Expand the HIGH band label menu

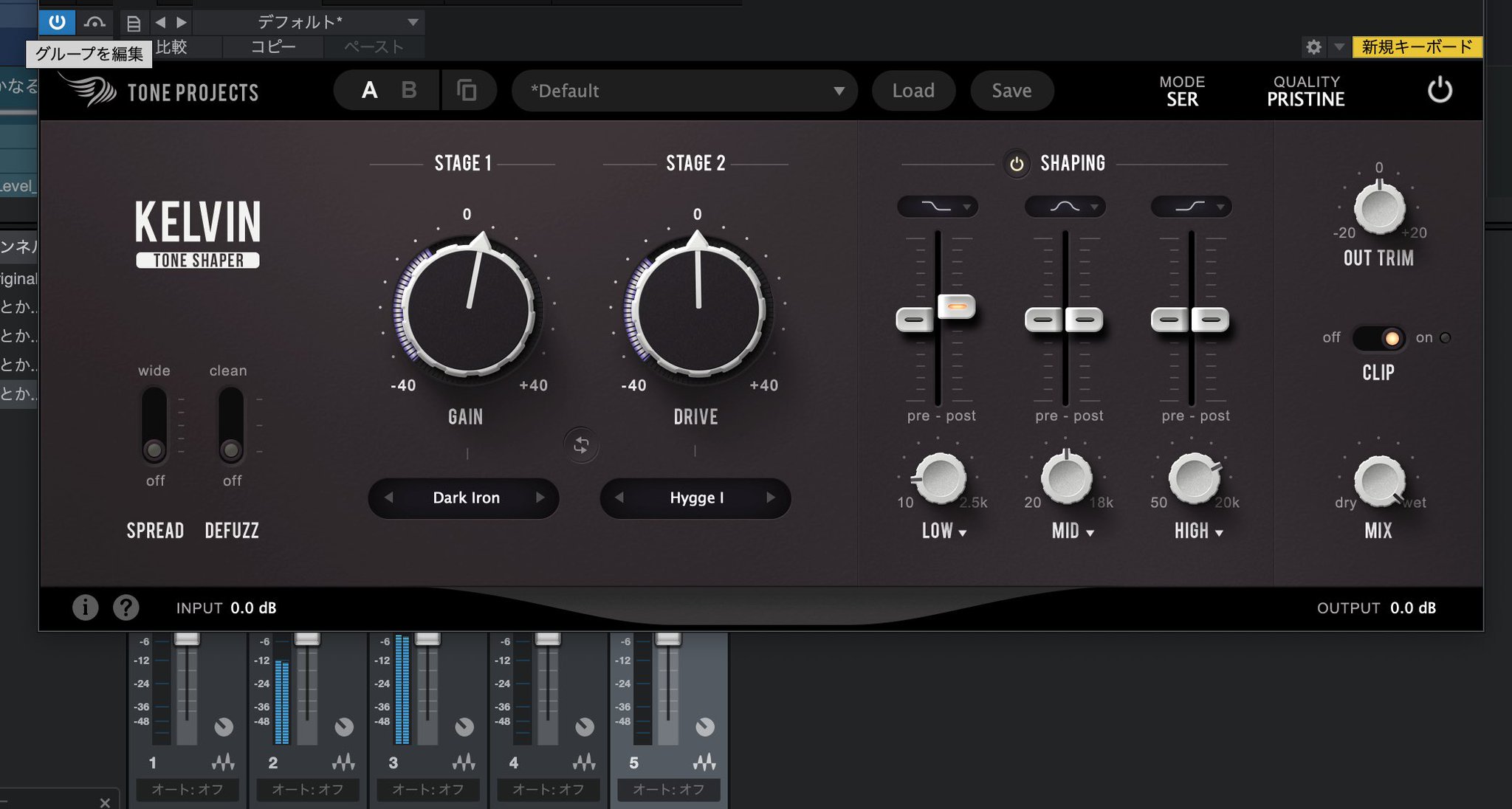point(1199,531)
